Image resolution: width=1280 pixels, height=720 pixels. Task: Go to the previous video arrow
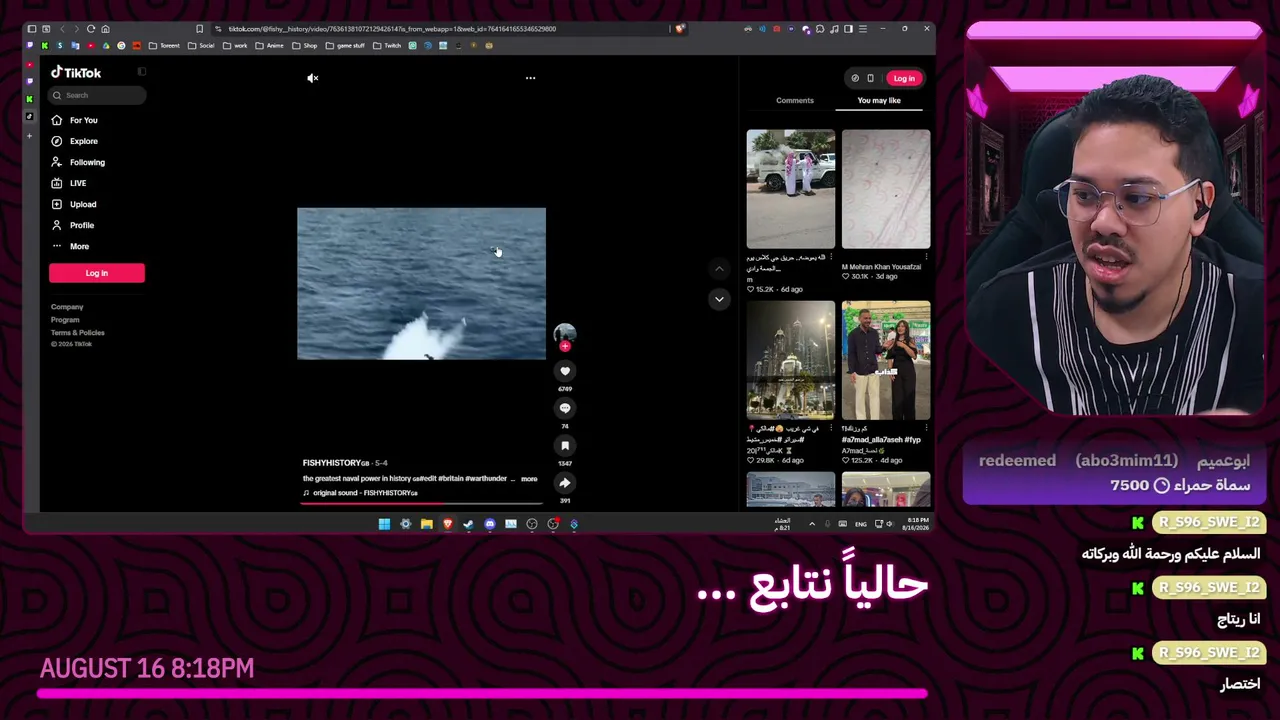point(719,269)
